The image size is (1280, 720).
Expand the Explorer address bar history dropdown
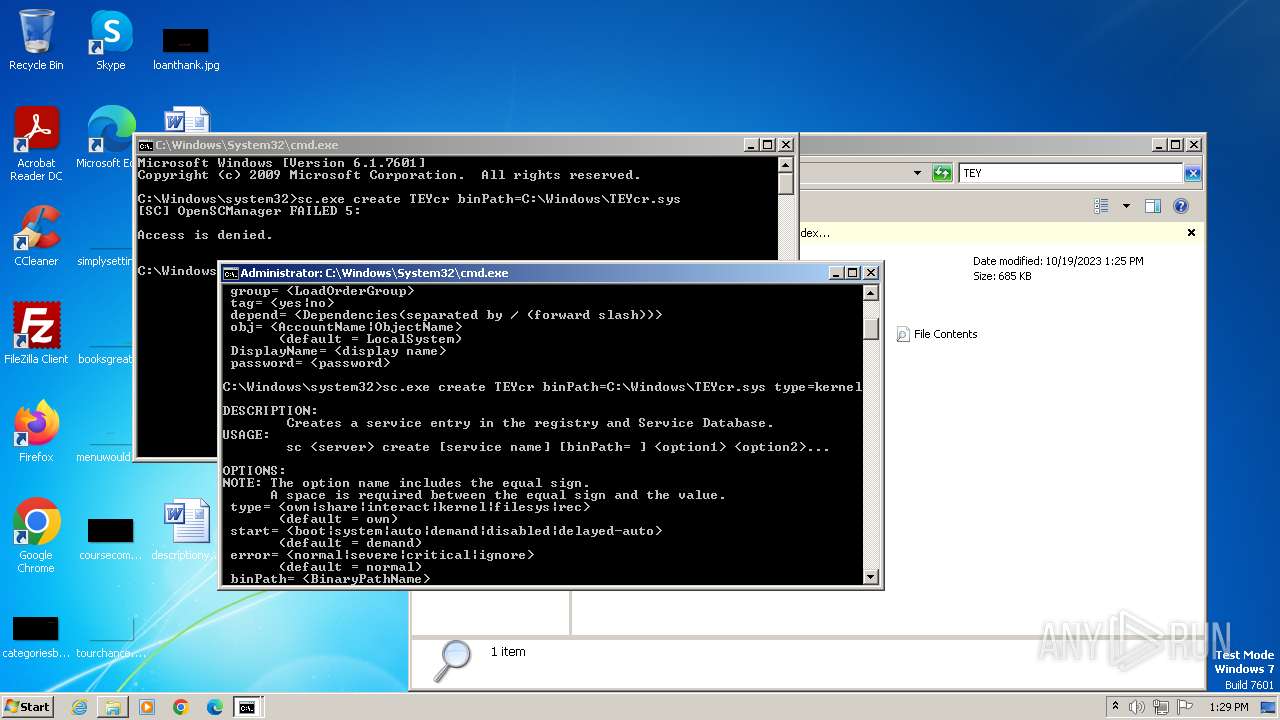(x=917, y=173)
